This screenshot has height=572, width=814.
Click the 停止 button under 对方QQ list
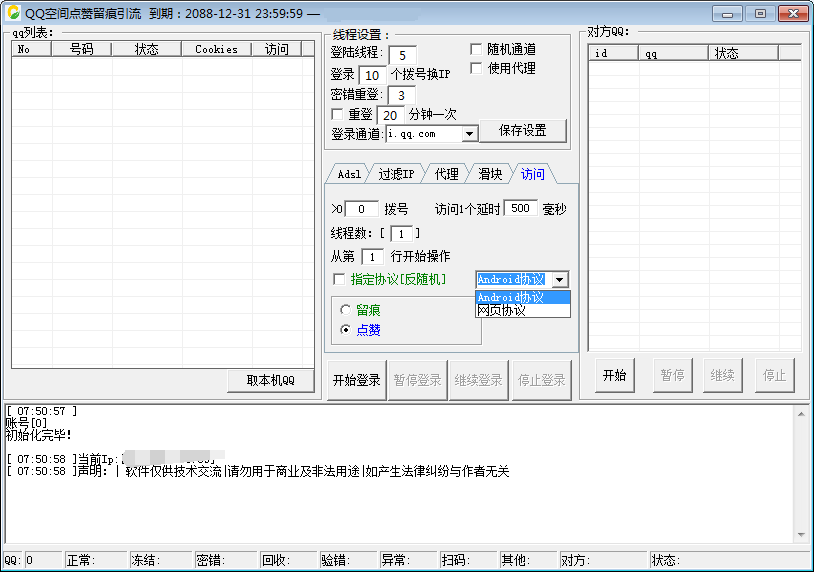coord(775,375)
